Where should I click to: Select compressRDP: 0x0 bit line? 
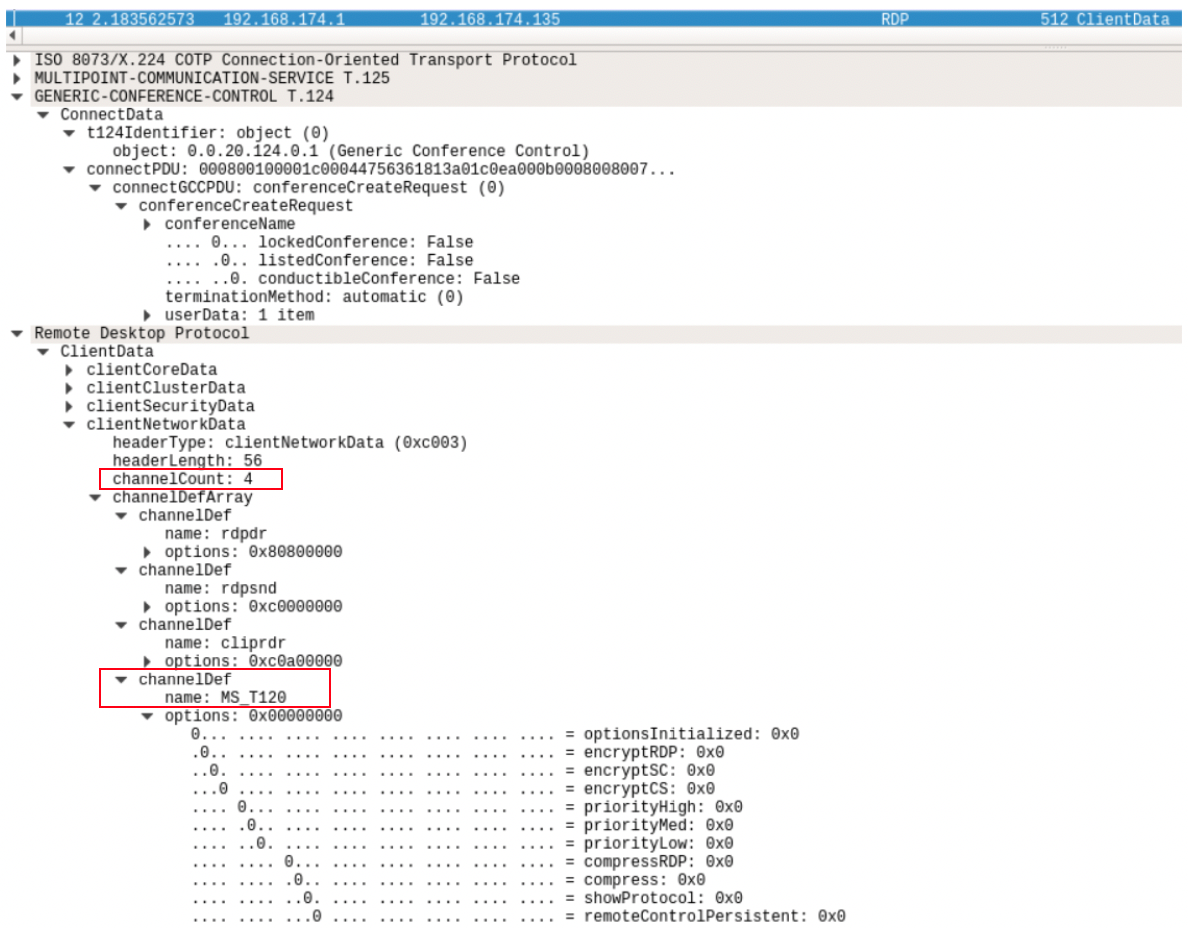pos(462,861)
